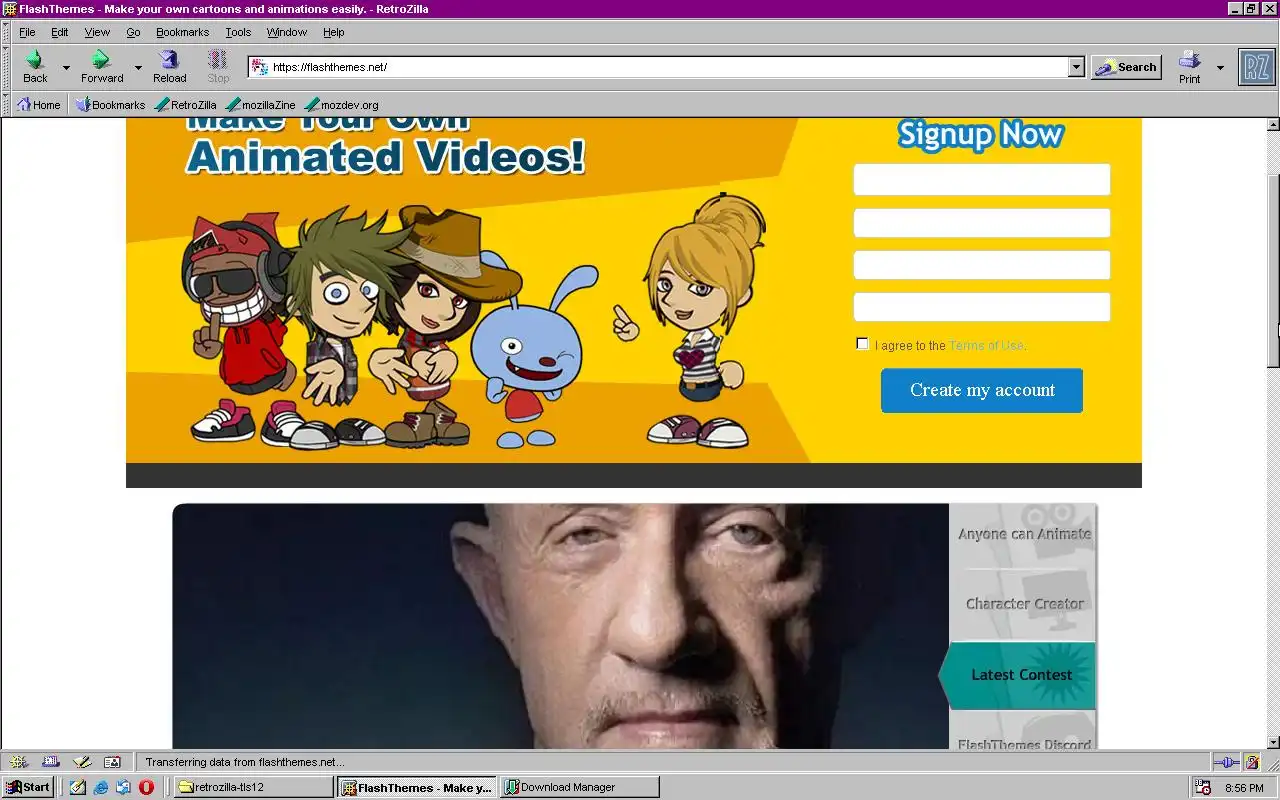This screenshot has width=1280, height=800.
Task: Click the site favicon in the address bar
Action: (x=260, y=67)
